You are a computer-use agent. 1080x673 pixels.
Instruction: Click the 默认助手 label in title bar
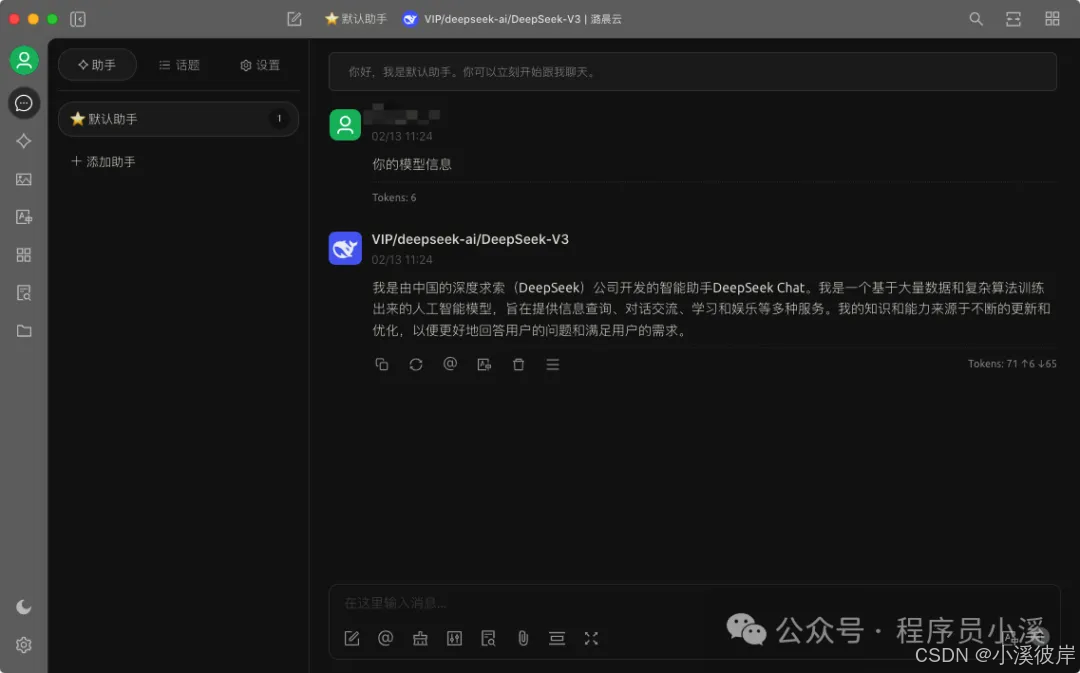pos(356,19)
